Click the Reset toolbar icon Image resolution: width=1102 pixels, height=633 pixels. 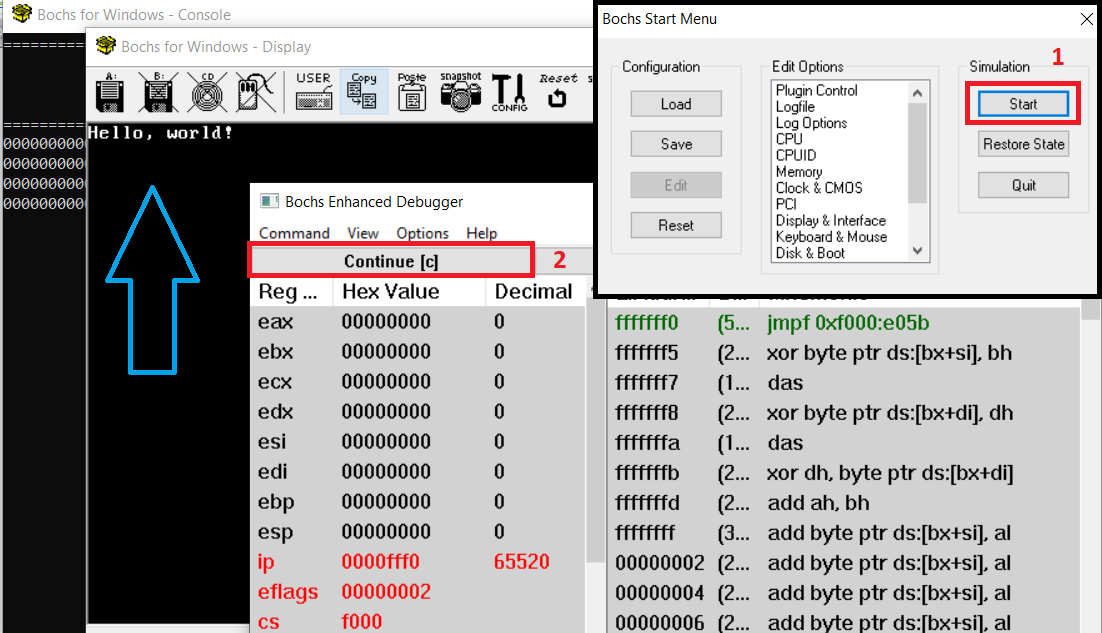[558, 92]
